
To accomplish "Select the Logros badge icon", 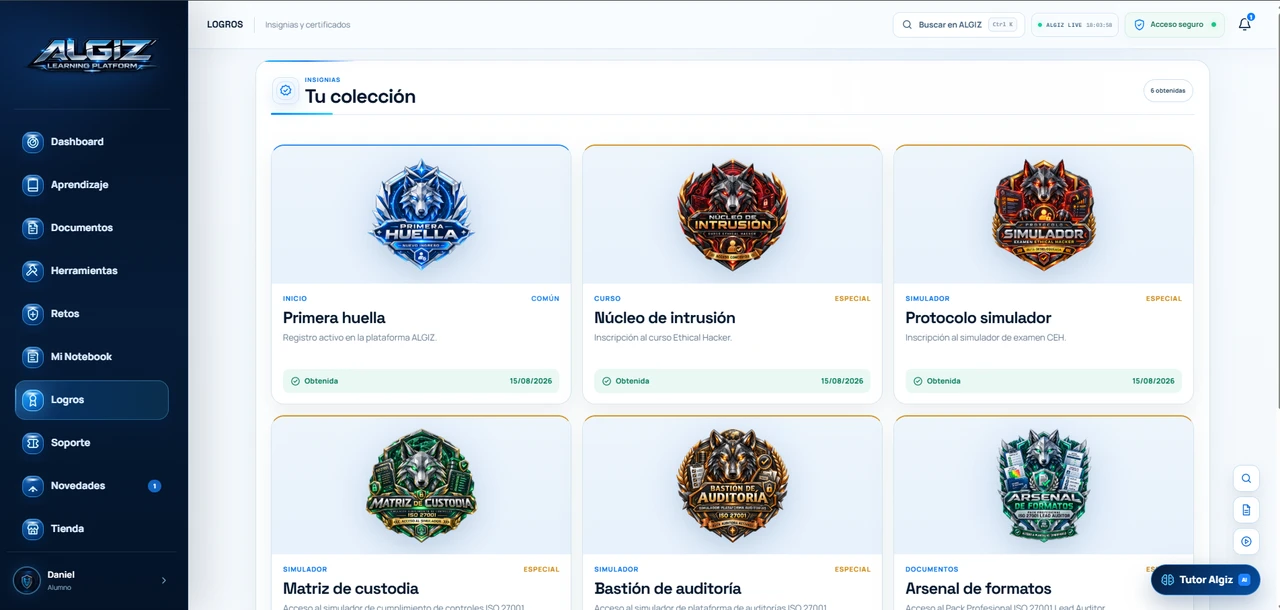I will 33,400.
